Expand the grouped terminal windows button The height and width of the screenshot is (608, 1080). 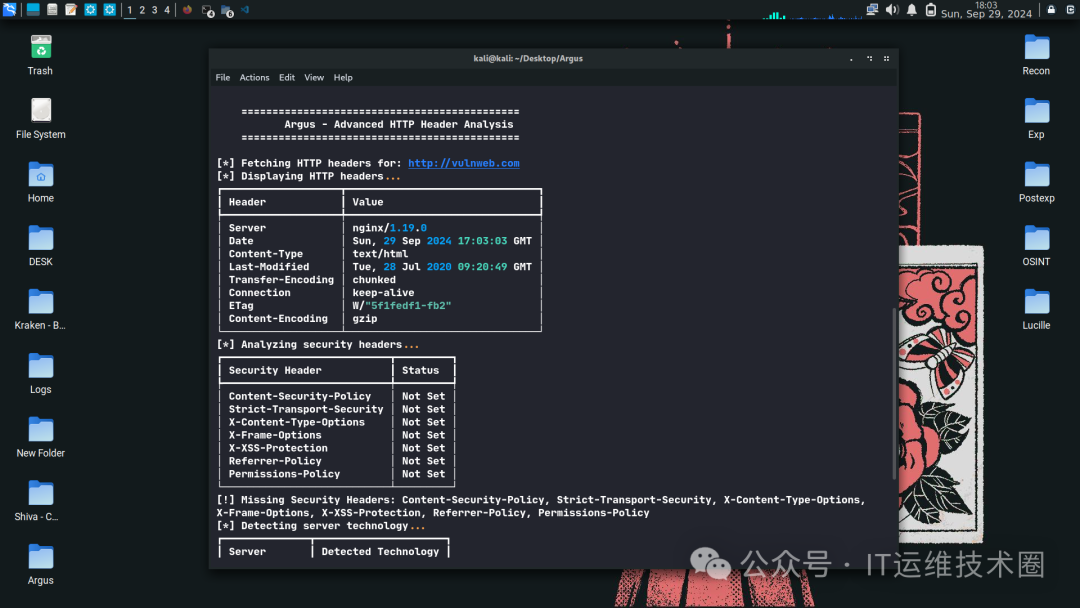click(207, 10)
